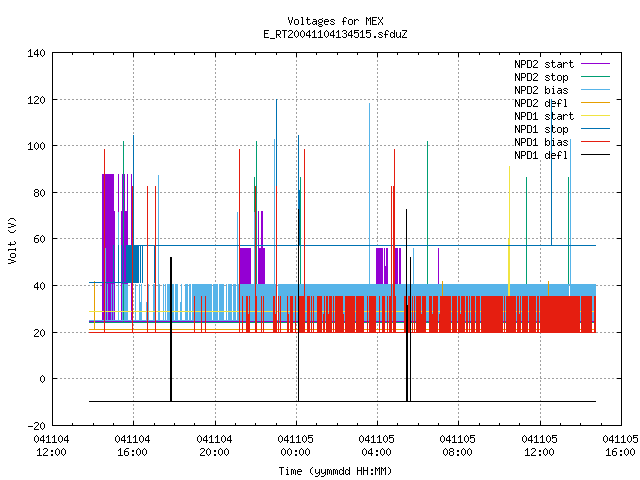Click the purple NPD2 start legend line
Viewport: 640px width, 480px height.
596,64
